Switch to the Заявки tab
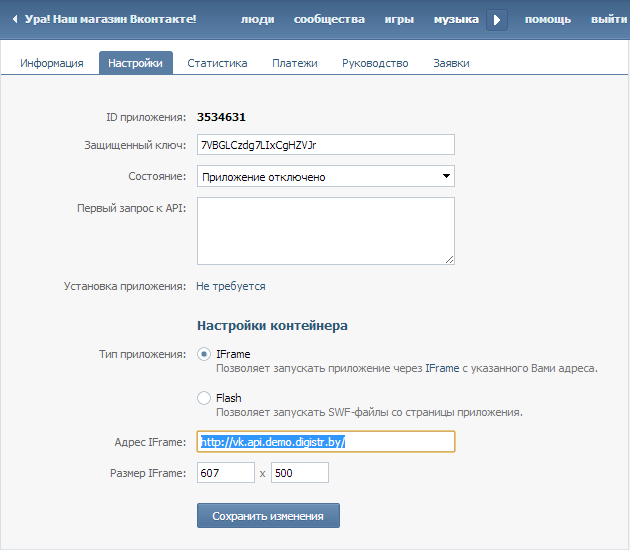The height and width of the screenshot is (550, 630). tap(451, 63)
